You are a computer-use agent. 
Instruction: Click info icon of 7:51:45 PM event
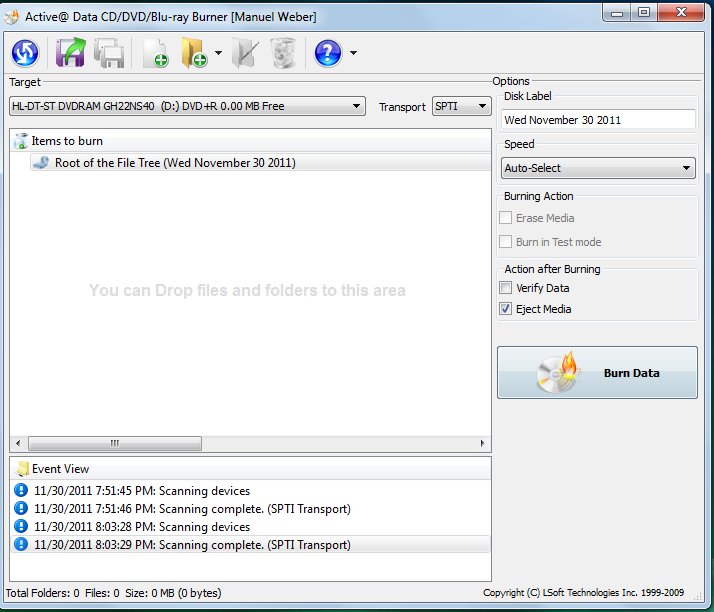click(x=21, y=490)
